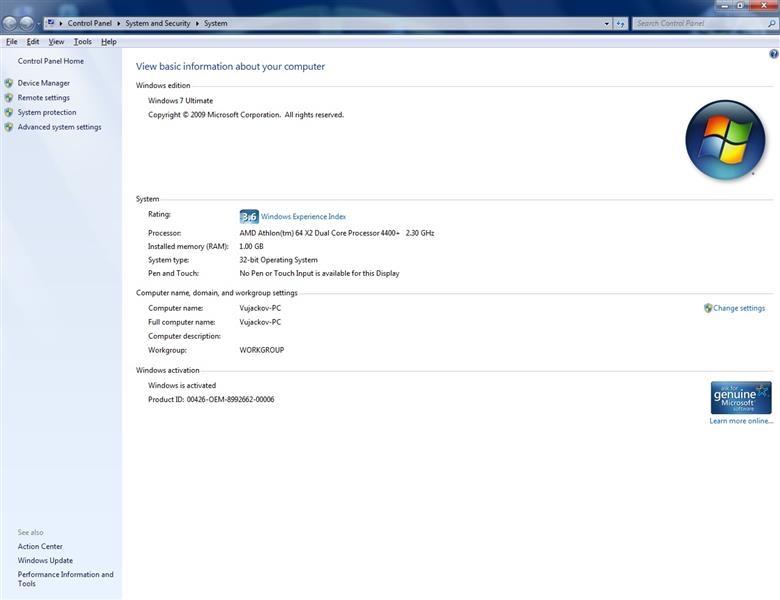Click the Back navigation arrow button
Image resolution: width=780 pixels, height=600 pixels.
(9, 23)
